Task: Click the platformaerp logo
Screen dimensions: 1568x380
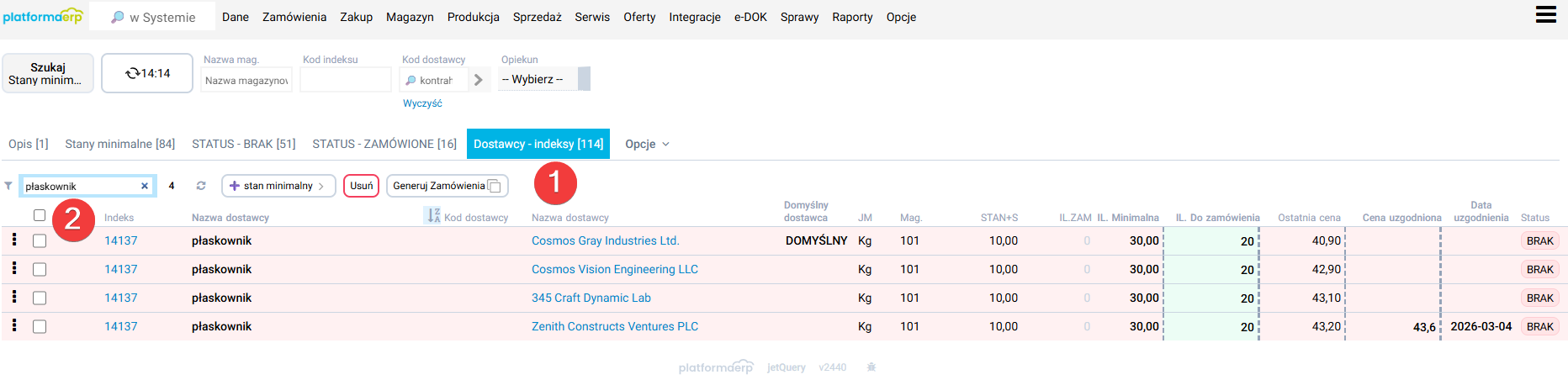Action: coord(43,17)
